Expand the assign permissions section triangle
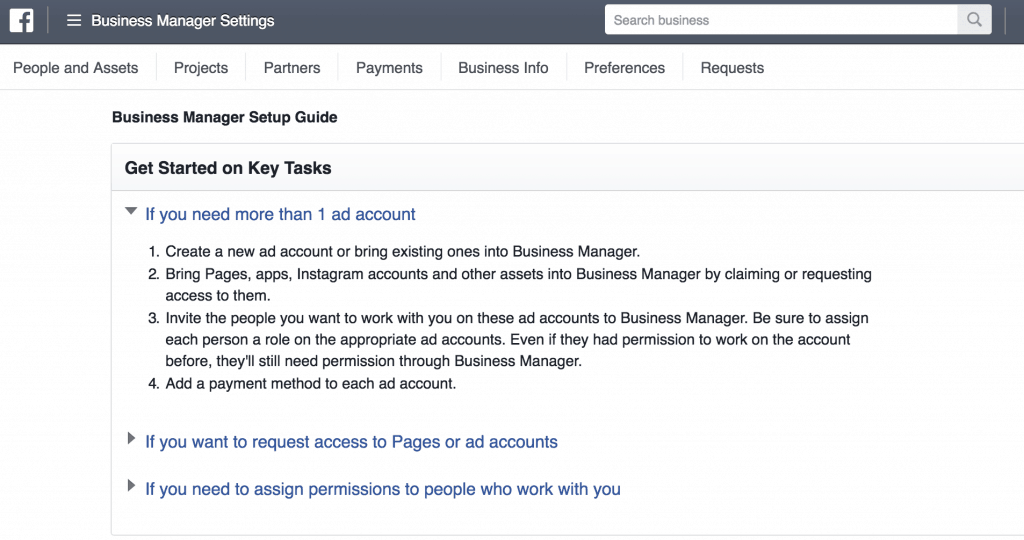Image resolution: width=1024 pixels, height=540 pixels. (x=131, y=486)
